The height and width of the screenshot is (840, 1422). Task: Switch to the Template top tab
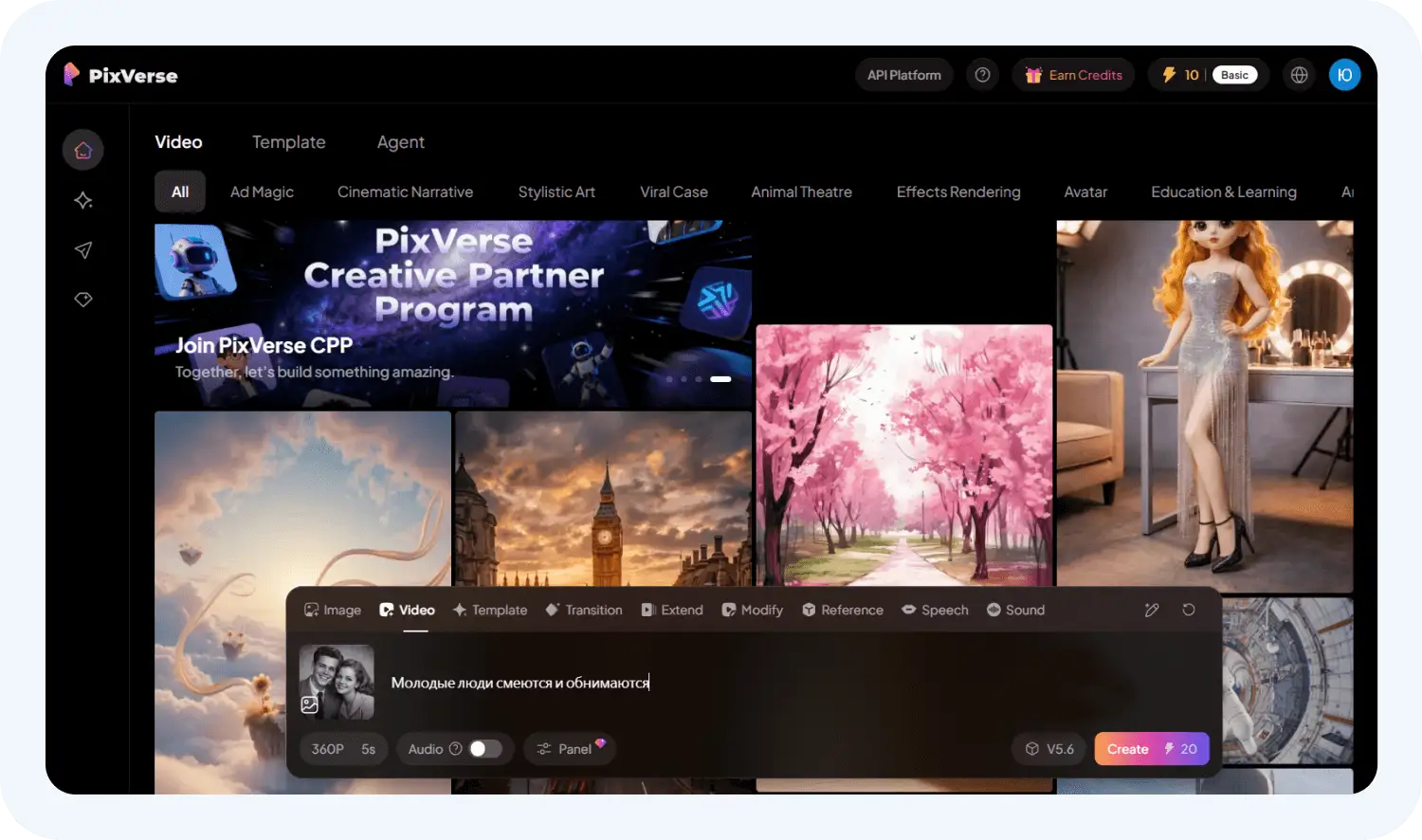[x=288, y=142]
